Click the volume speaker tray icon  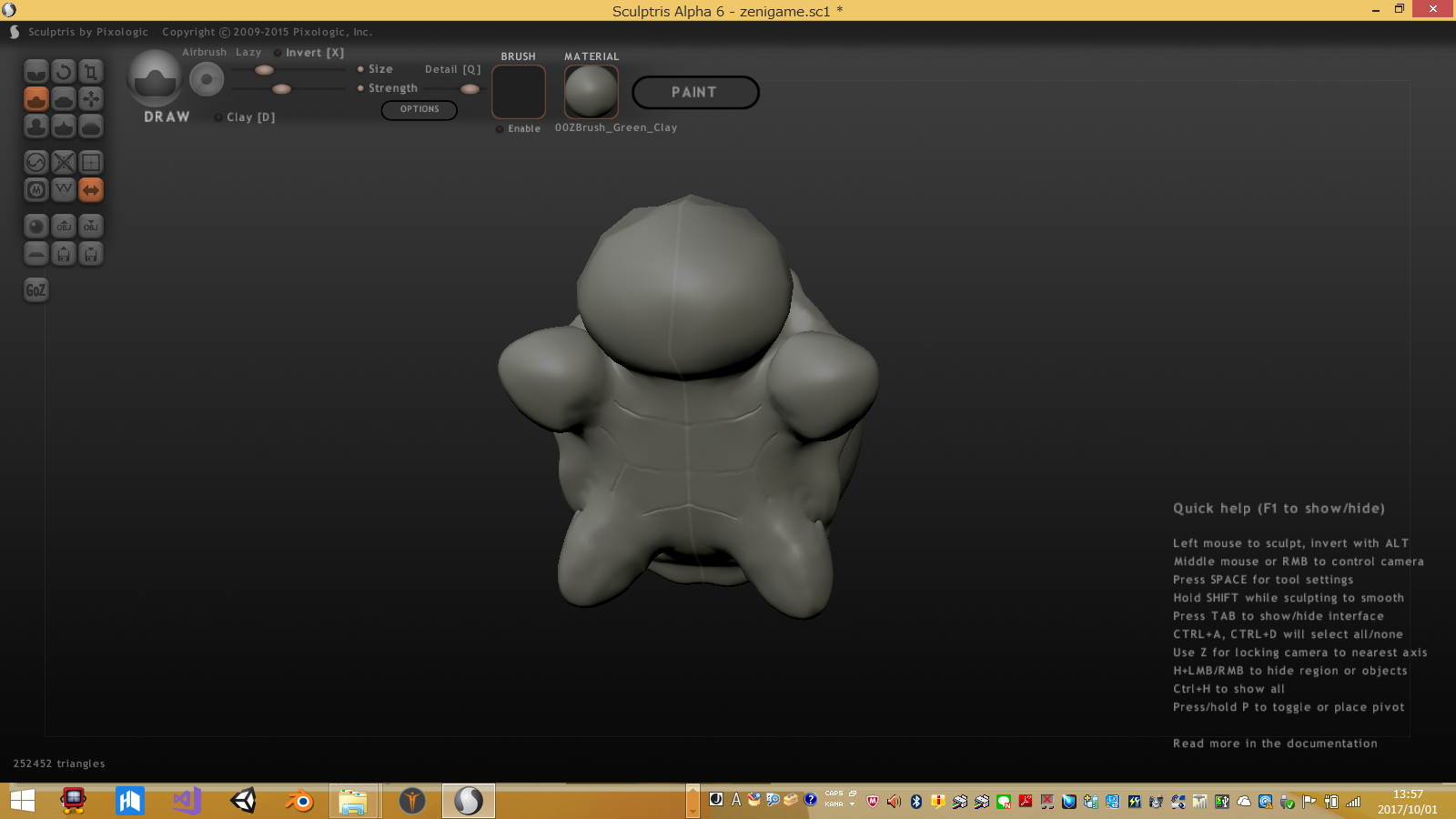tap(894, 802)
